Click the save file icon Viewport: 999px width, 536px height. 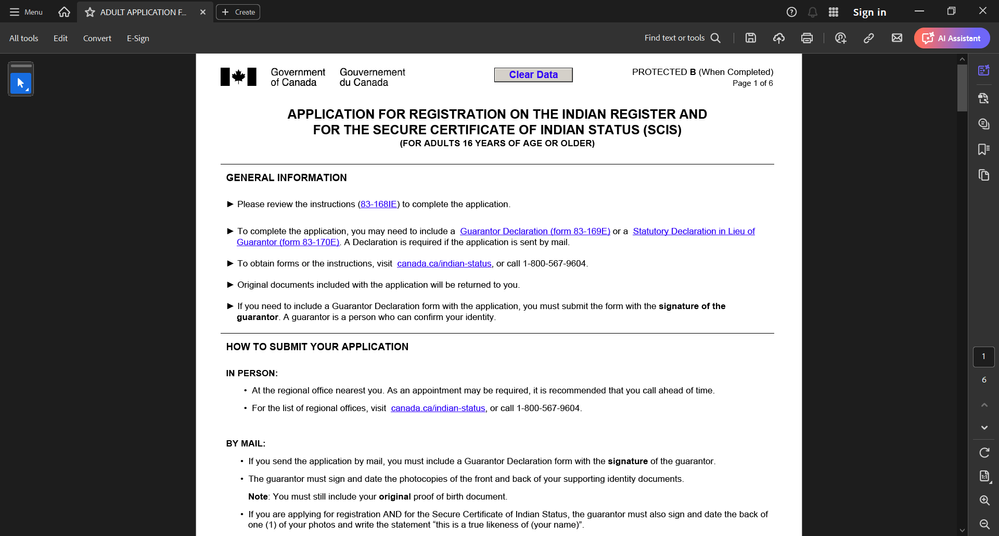751,38
